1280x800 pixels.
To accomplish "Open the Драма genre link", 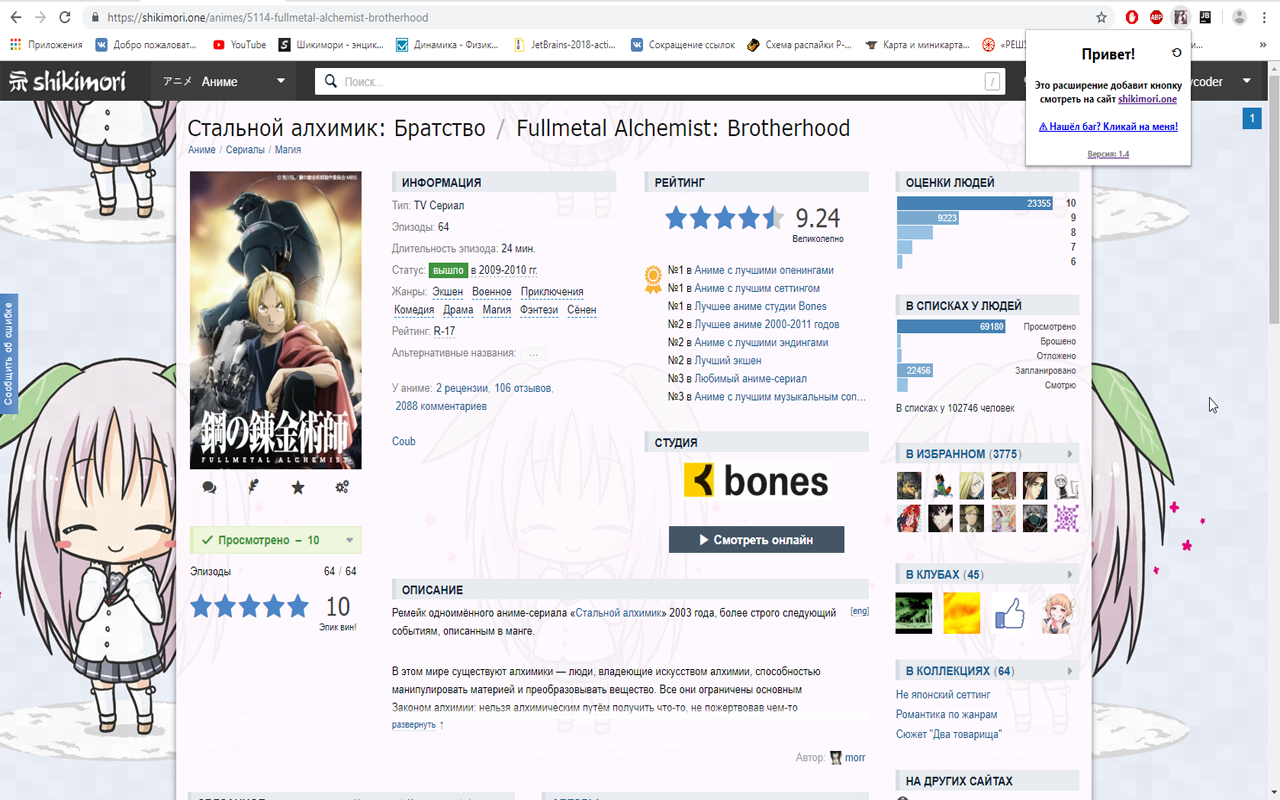I will click(x=459, y=310).
